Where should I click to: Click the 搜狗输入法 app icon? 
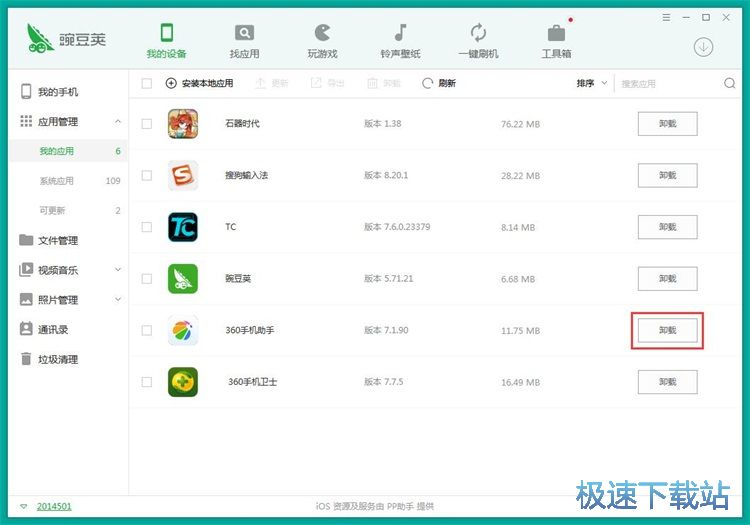click(183, 175)
